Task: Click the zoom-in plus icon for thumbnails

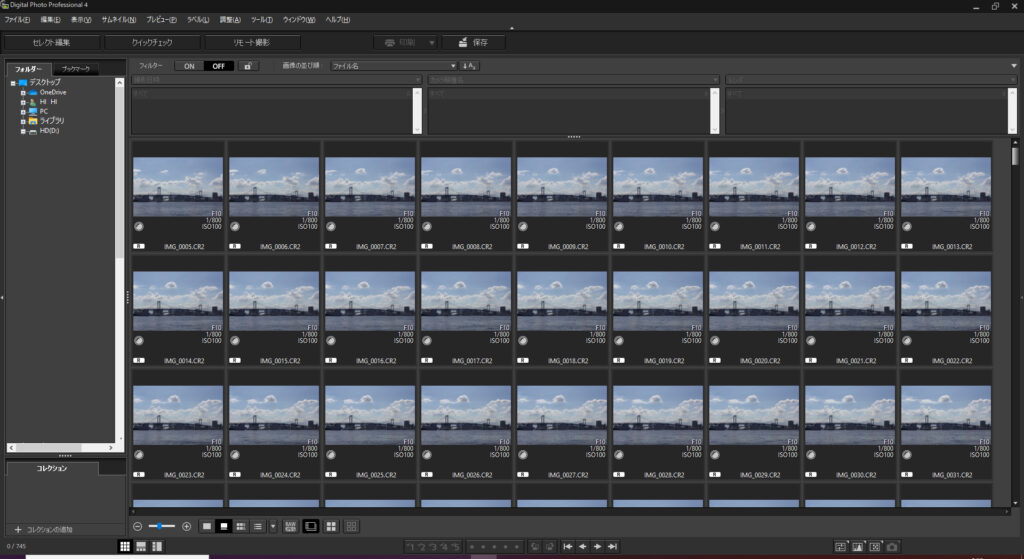Action: (x=186, y=526)
